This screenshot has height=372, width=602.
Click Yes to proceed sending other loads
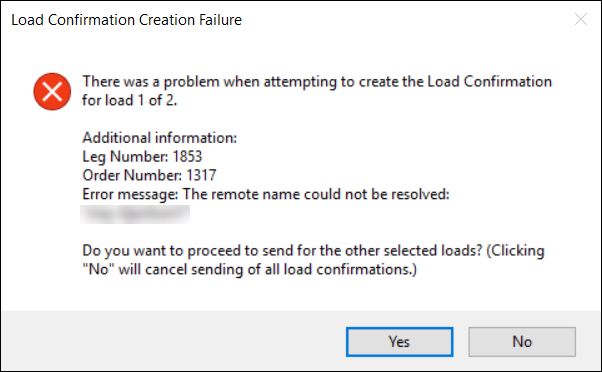pos(399,342)
